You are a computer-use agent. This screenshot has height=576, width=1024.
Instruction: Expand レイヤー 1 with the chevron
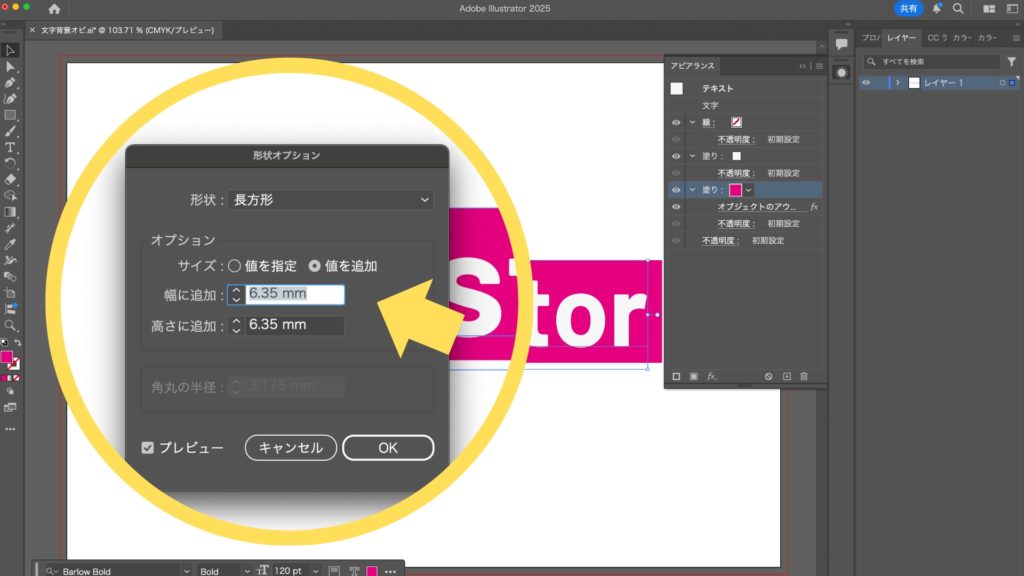point(897,83)
